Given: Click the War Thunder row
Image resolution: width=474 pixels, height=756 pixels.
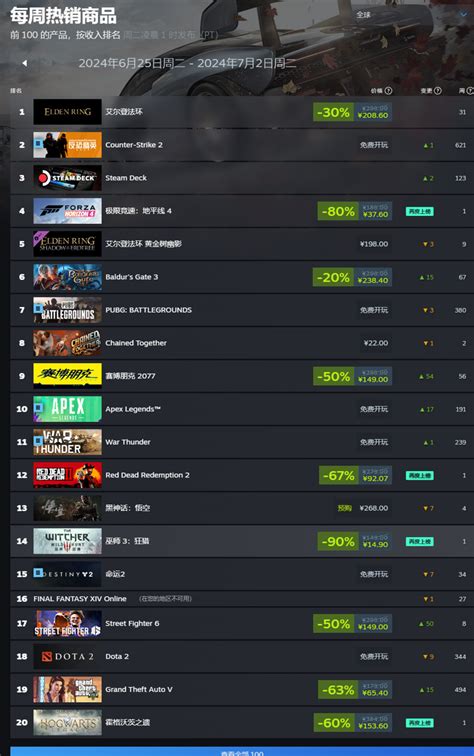Looking at the screenshot, I should 242,442.
